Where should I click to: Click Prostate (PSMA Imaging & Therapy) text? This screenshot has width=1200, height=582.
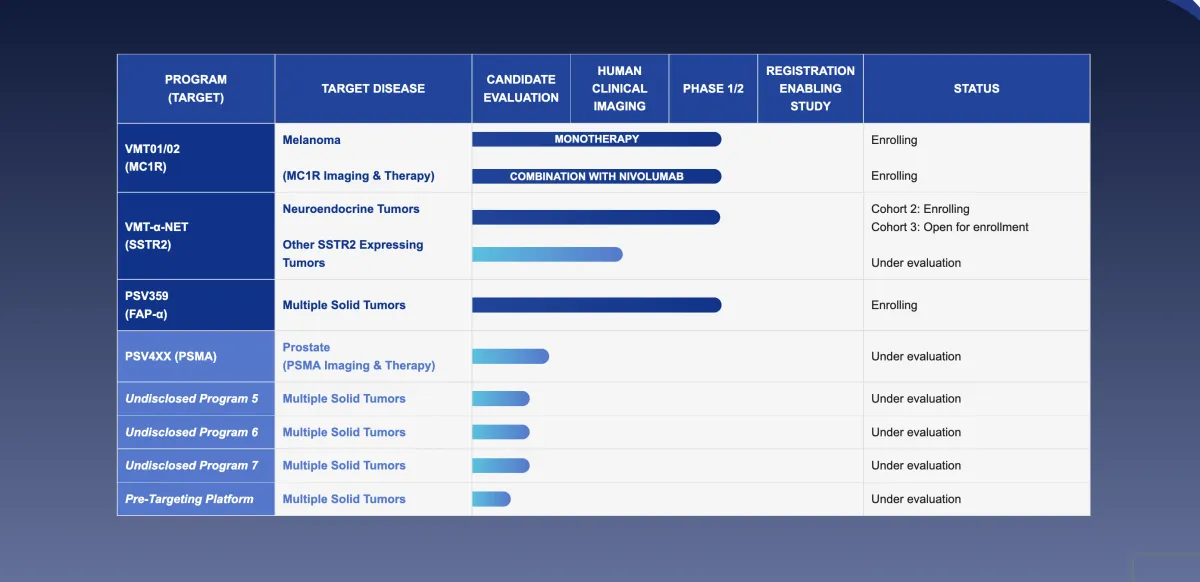coord(358,357)
